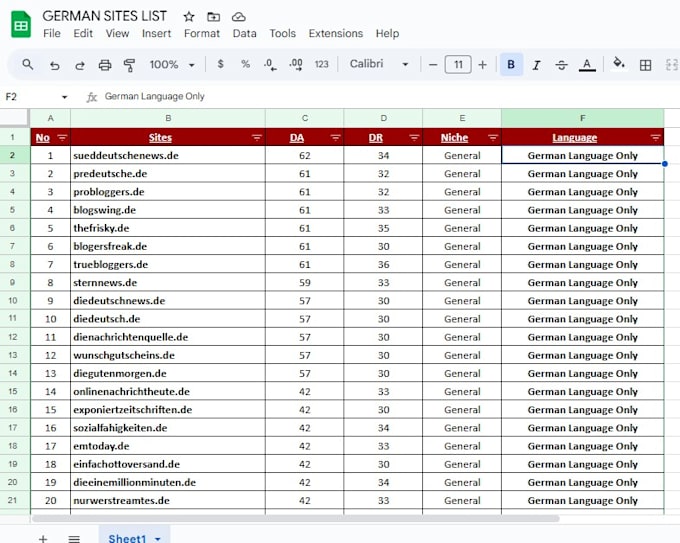This screenshot has height=543, width=680.
Task: Open the Google Sheets home icon
Action: click(x=21, y=25)
